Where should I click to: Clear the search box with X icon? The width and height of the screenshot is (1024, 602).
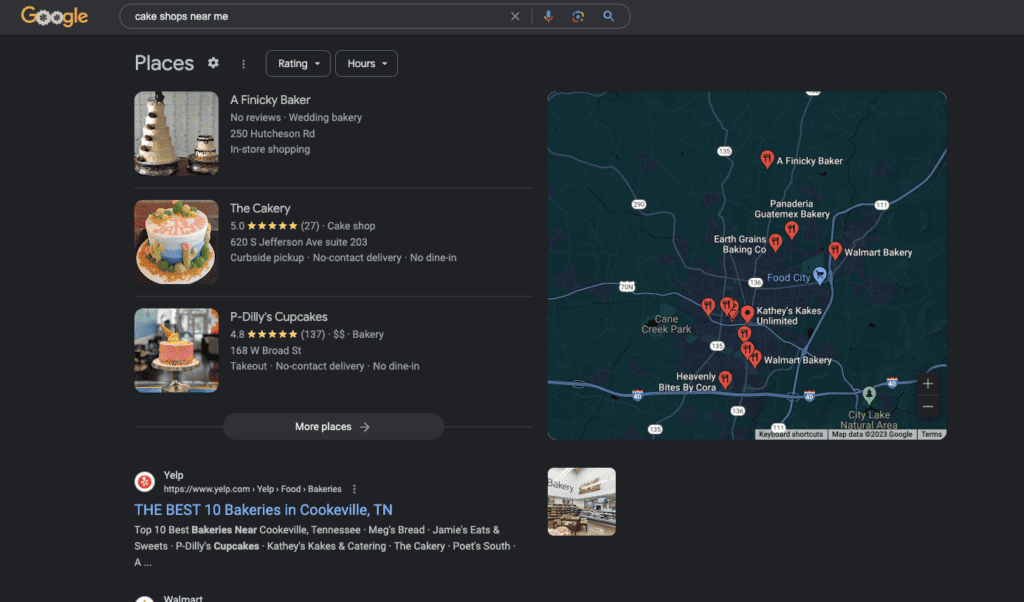click(515, 16)
